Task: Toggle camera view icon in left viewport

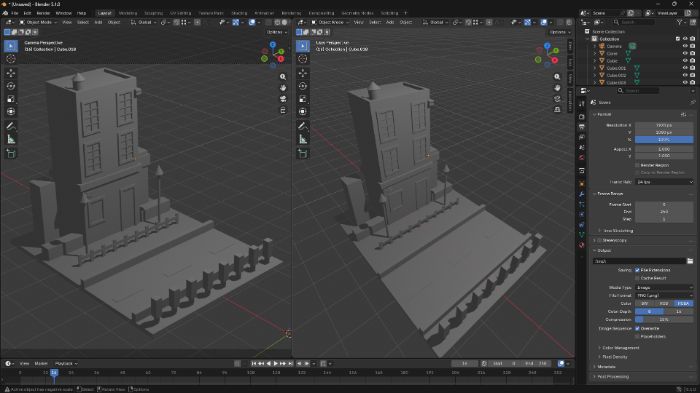Action: click(283, 99)
